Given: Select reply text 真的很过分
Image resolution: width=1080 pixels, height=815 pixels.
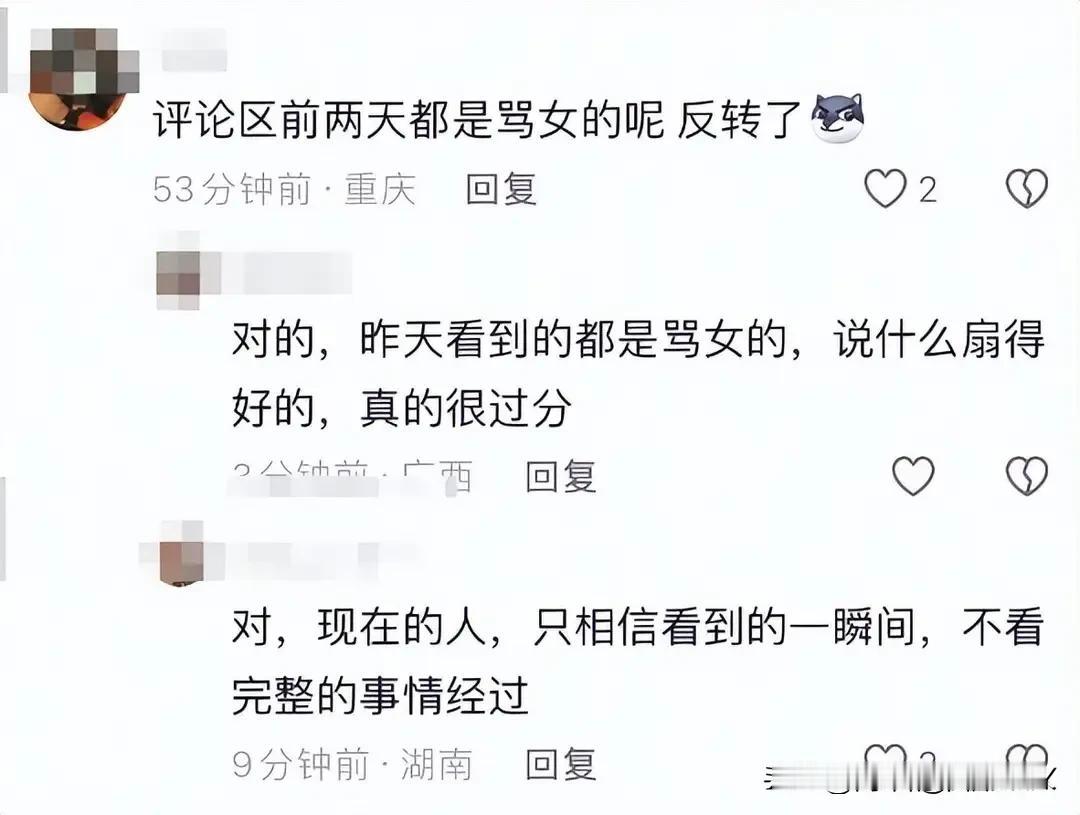Looking at the screenshot, I should (466, 408).
